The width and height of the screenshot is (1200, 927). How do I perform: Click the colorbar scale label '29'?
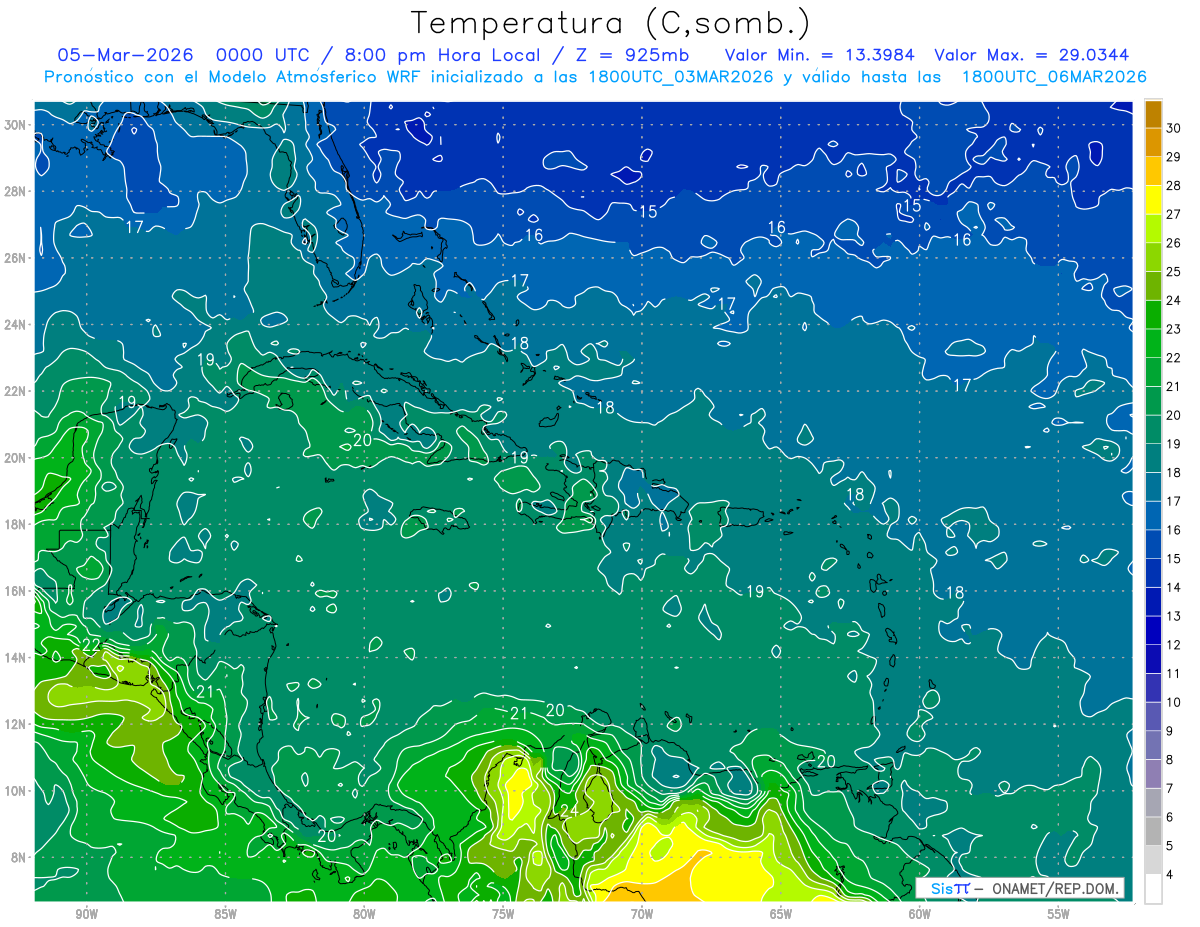tap(1174, 157)
